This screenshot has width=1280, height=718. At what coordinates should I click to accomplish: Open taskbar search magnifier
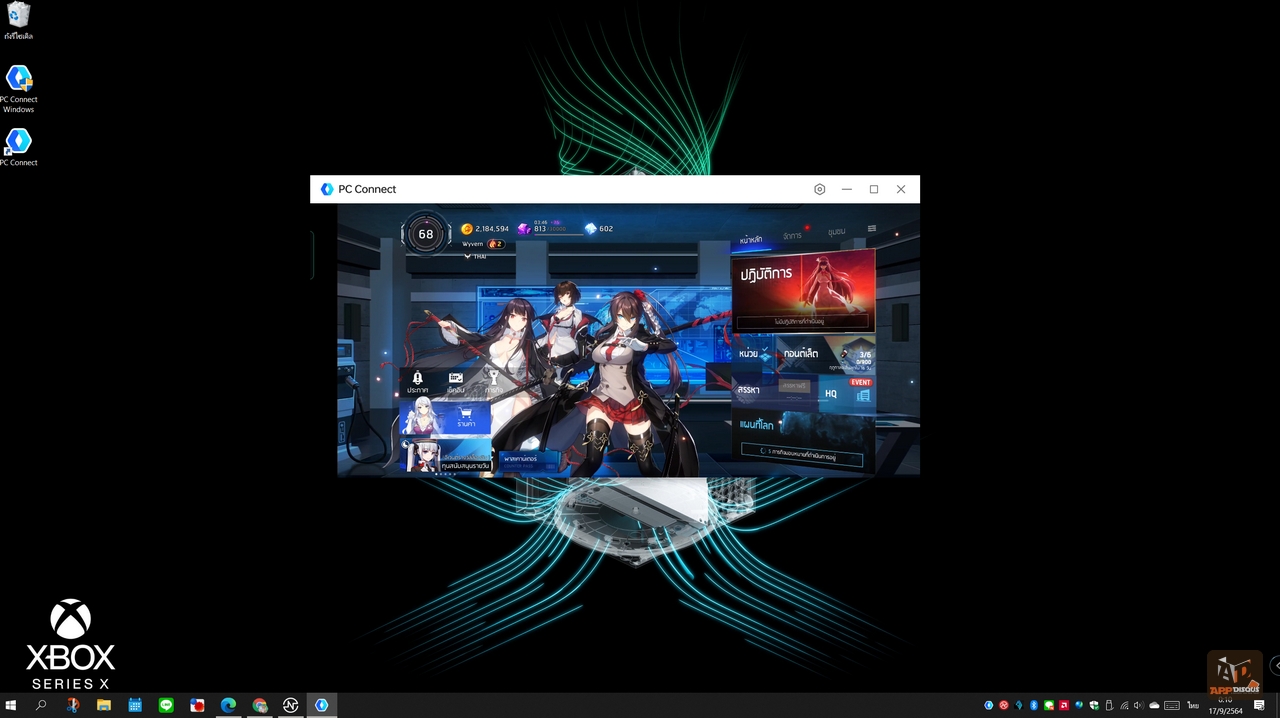pyautogui.click(x=41, y=705)
